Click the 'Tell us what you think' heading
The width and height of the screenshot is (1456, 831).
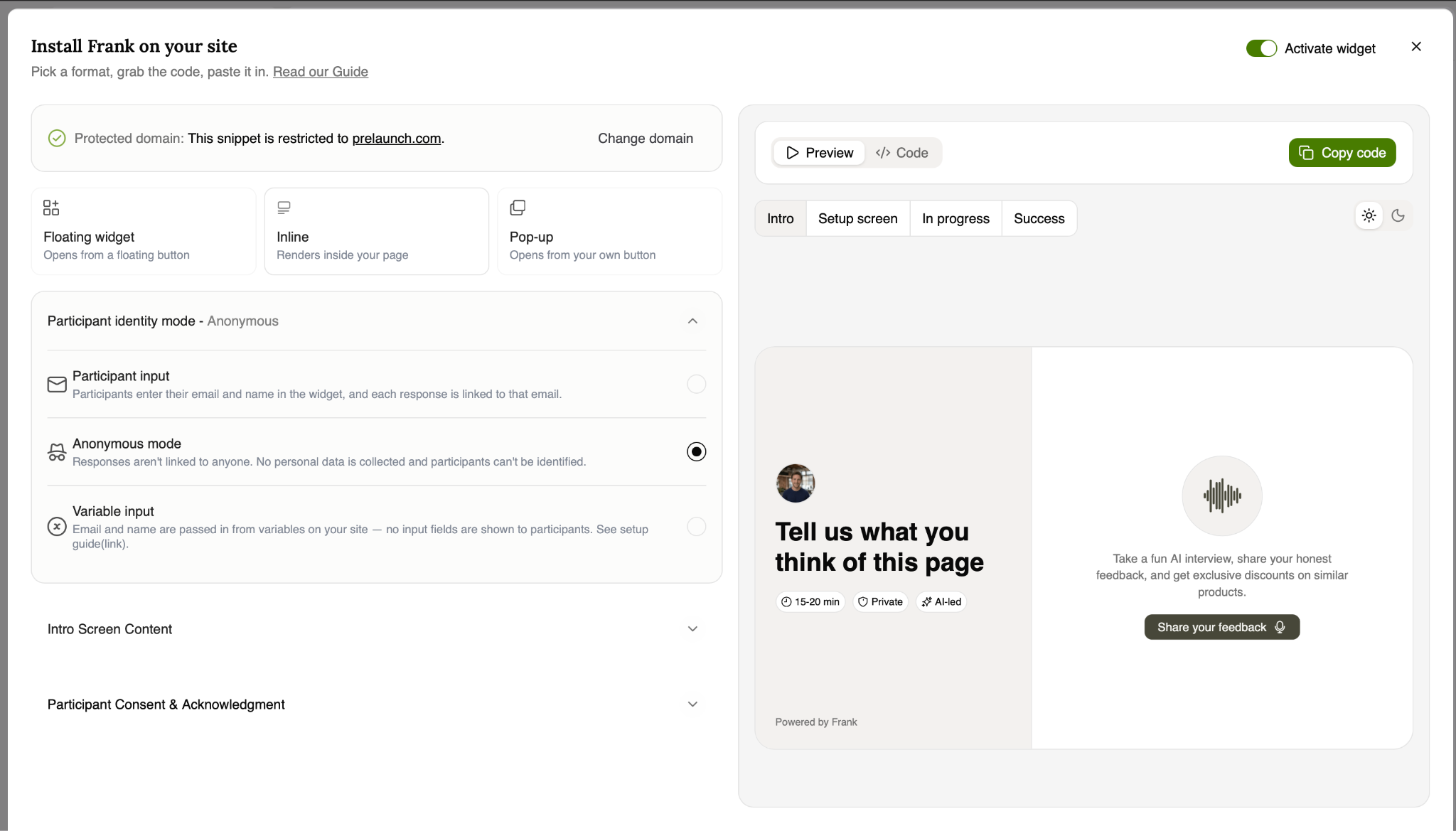pyautogui.click(x=879, y=547)
